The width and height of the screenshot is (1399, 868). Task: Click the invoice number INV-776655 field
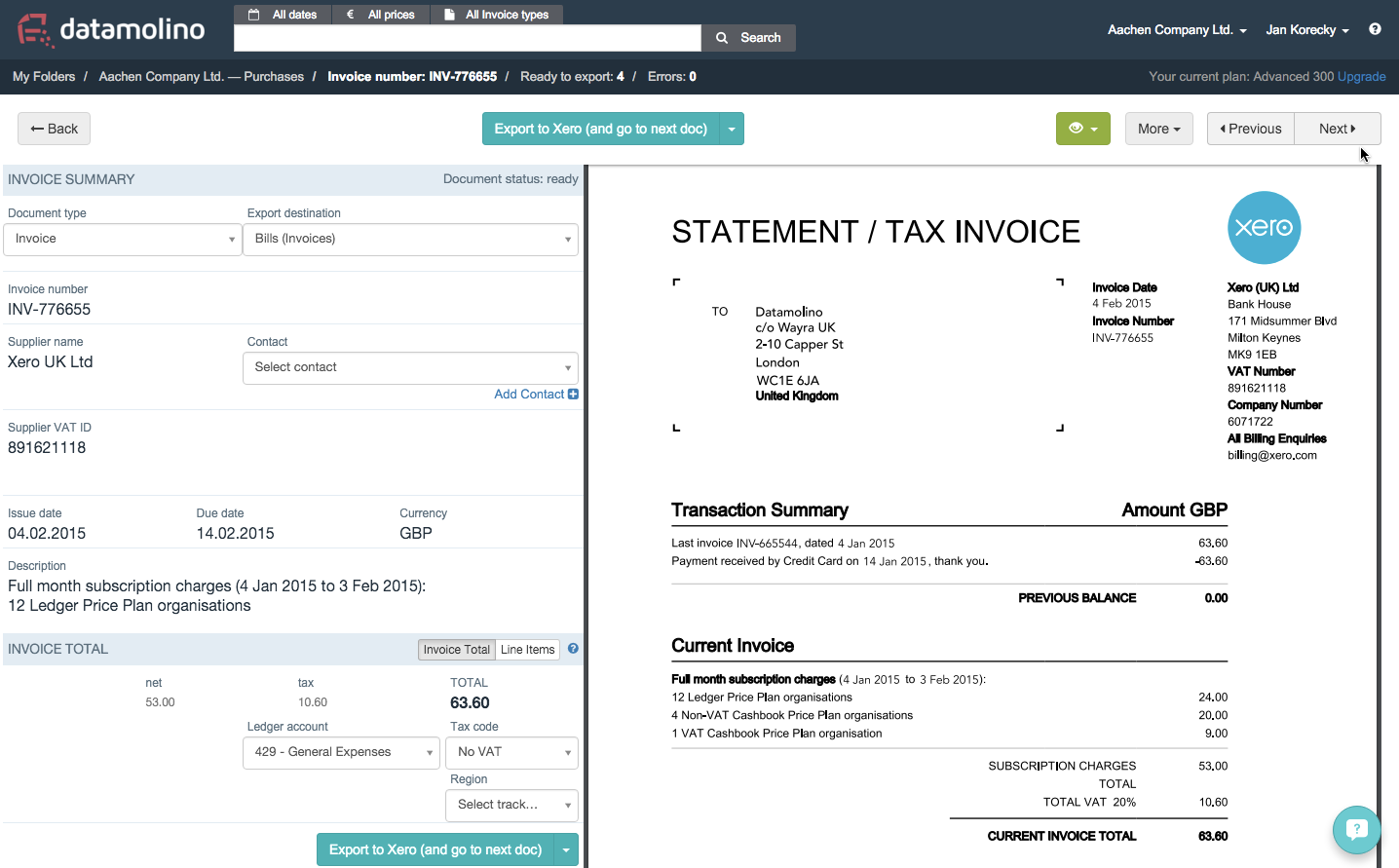pos(50,310)
